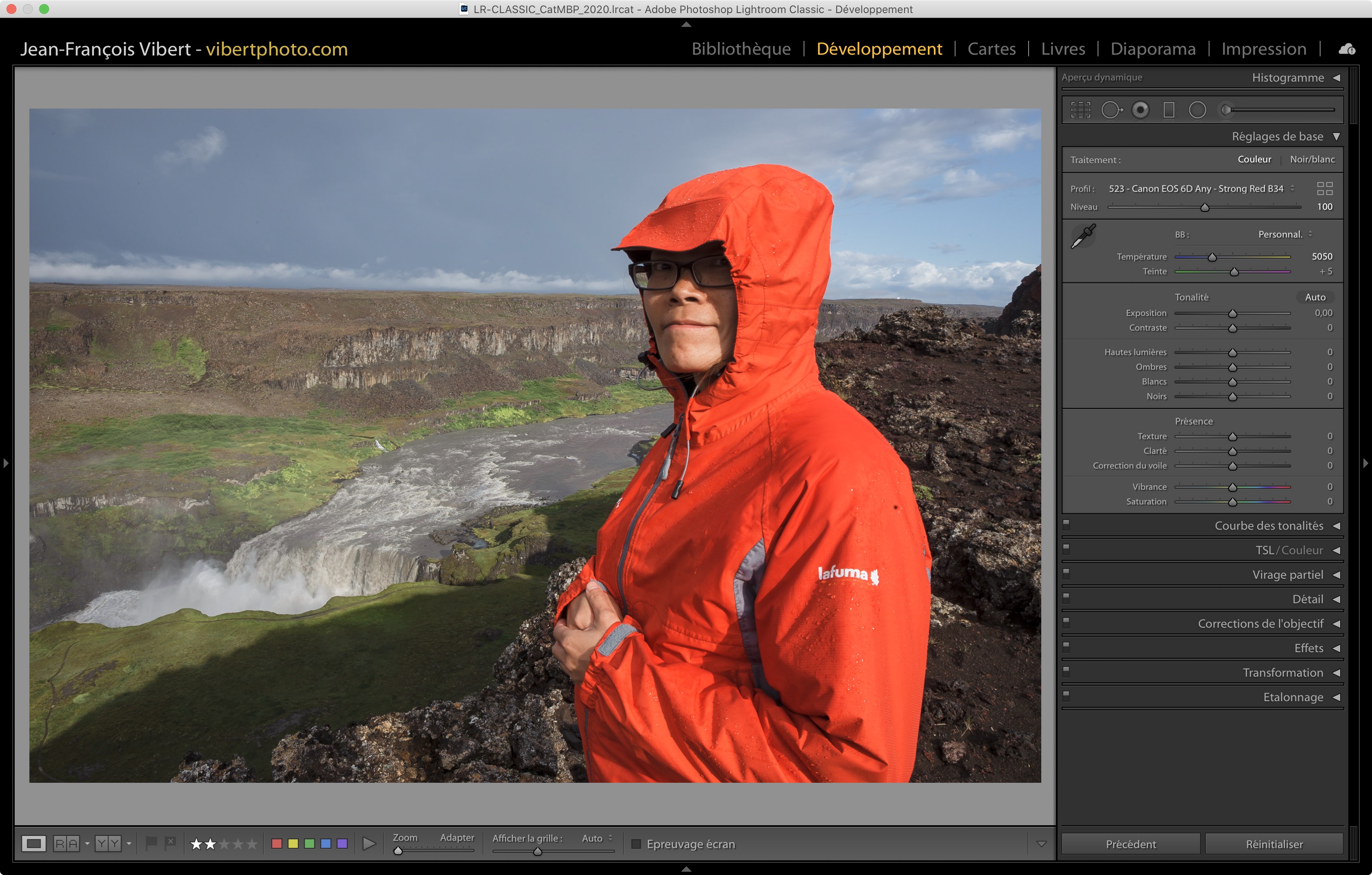Select the Spot Removal tool
Image resolution: width=1372 pixels, height=875 pixels.
1111,110
